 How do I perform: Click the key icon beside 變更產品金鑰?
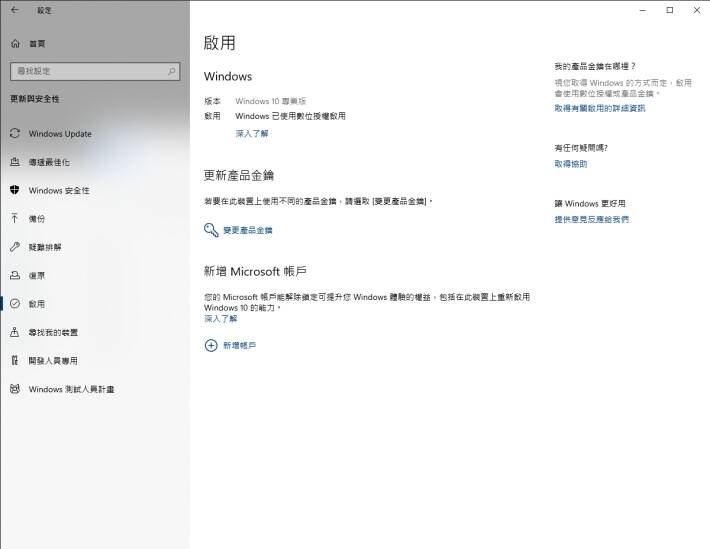tap(211, 230)
